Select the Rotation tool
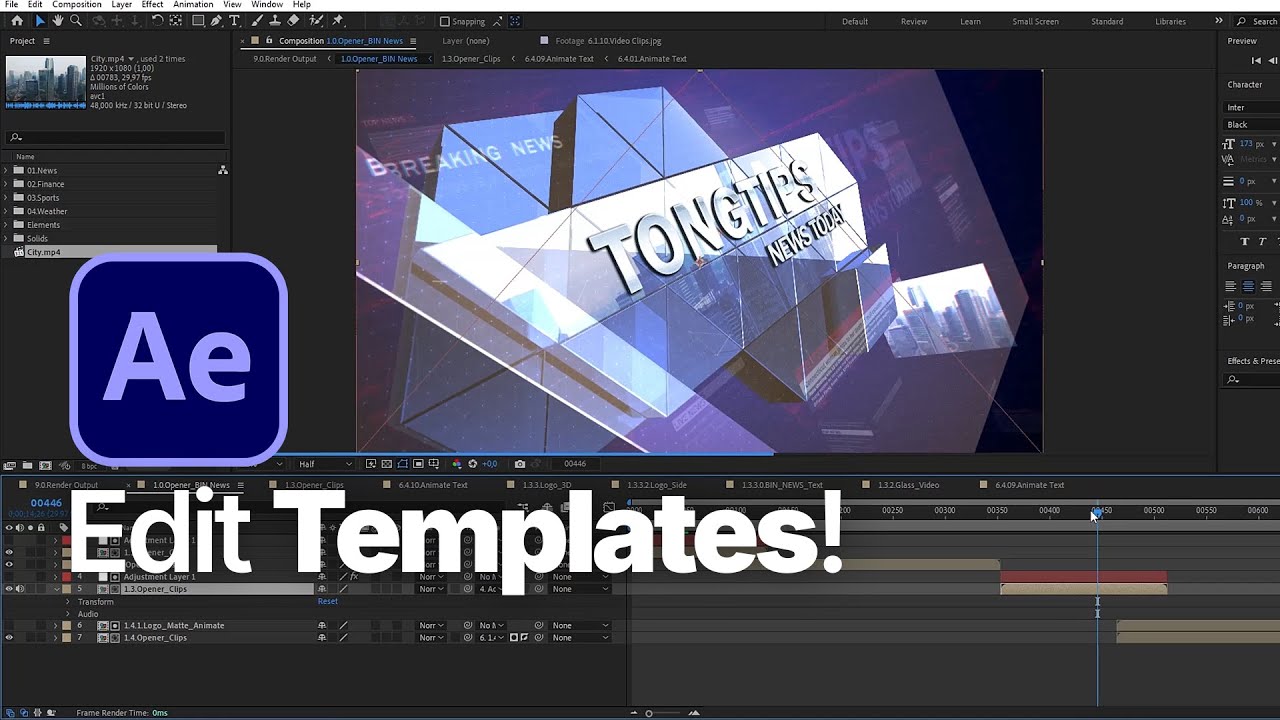 tap(157, 21)
